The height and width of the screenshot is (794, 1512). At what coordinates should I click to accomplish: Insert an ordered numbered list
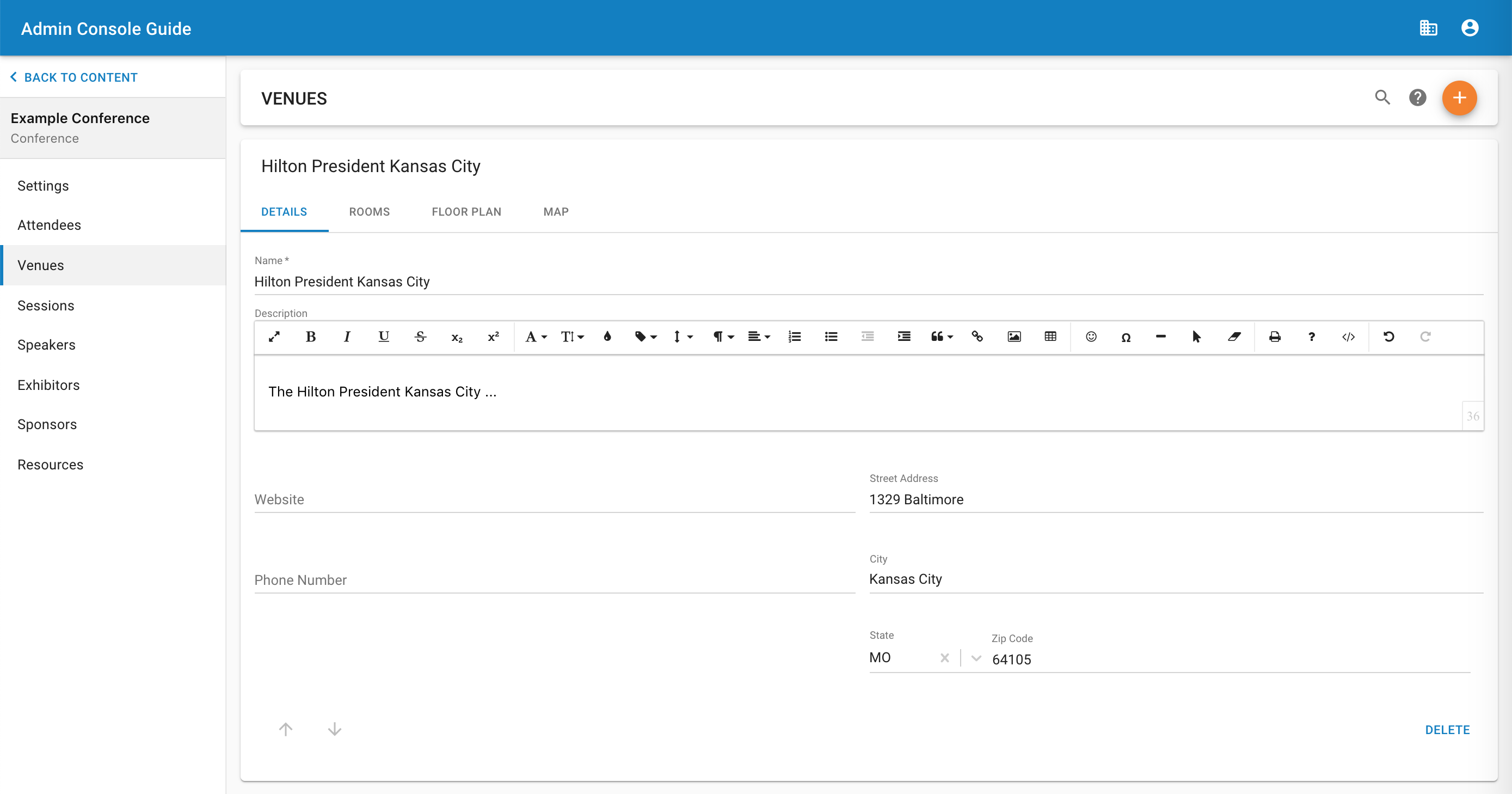[x=795, y=337]
